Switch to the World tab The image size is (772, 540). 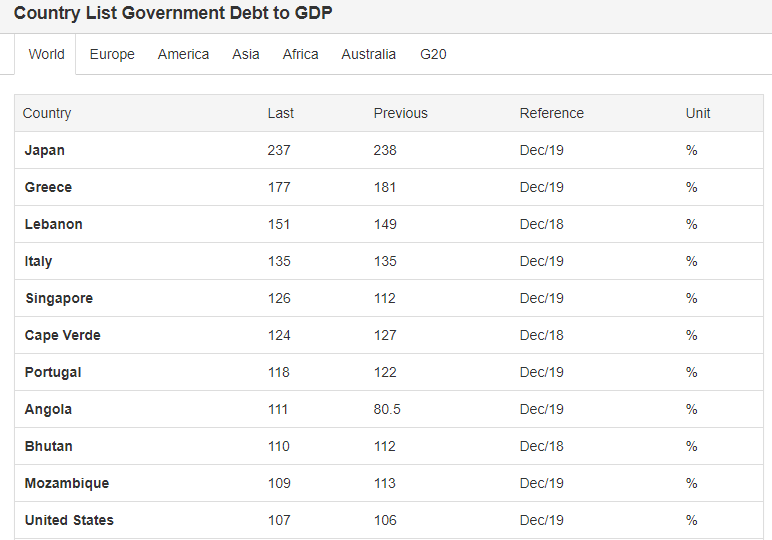coord(46,54)
